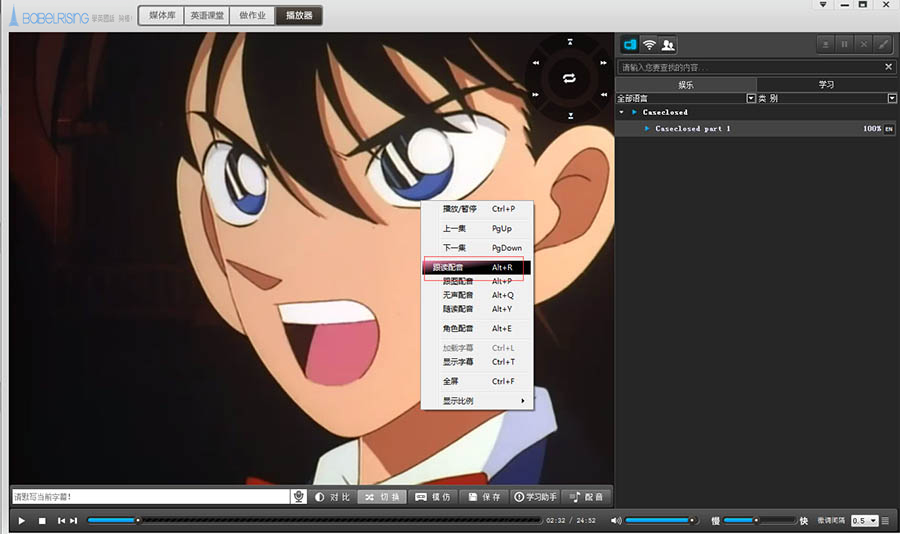This screenshot has width=900, height=534.
Task: Click the bottom arrow of circular overlay
Action: coord(571,116)
